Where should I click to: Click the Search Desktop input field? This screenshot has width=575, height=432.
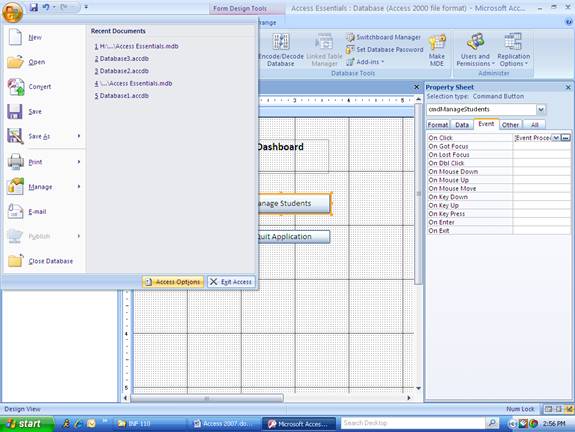click(413, 423)
